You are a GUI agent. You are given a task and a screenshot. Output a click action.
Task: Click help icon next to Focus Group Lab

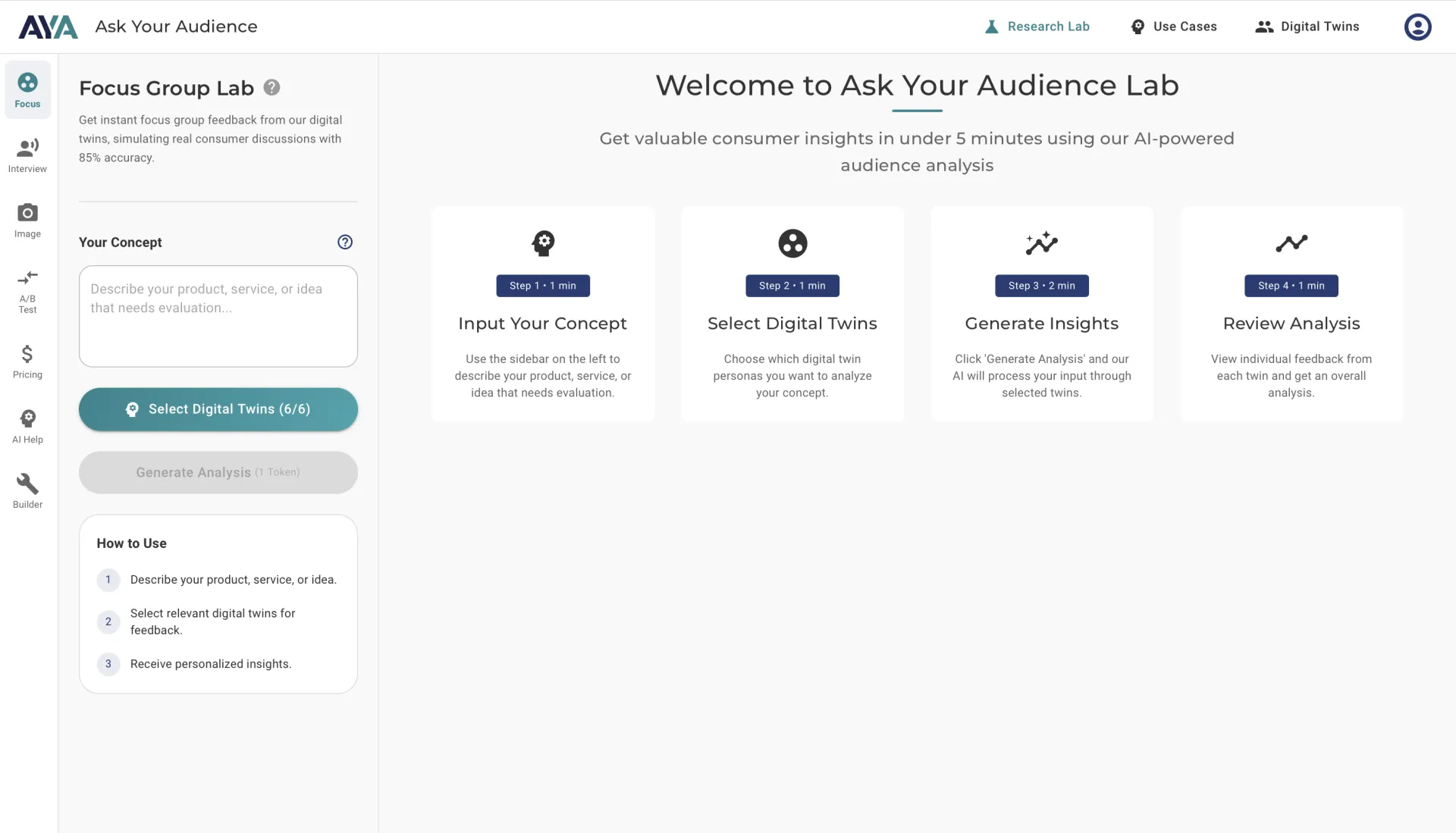point(271,88)
